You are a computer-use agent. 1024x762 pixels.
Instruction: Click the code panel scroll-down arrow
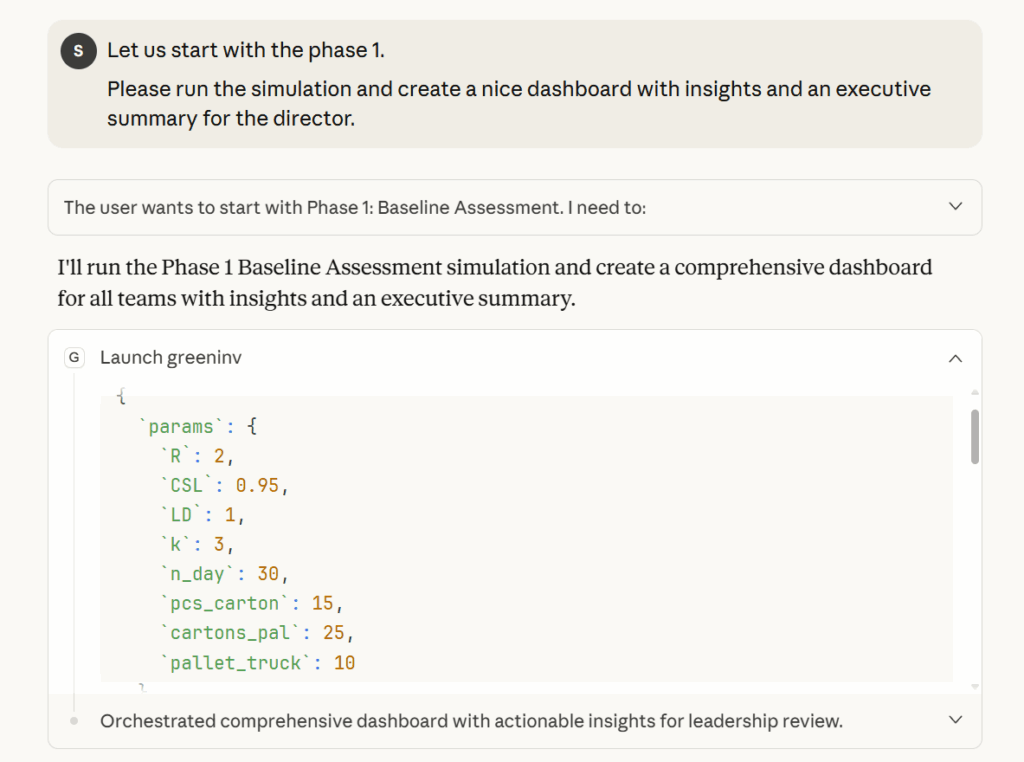coord(975,687)
